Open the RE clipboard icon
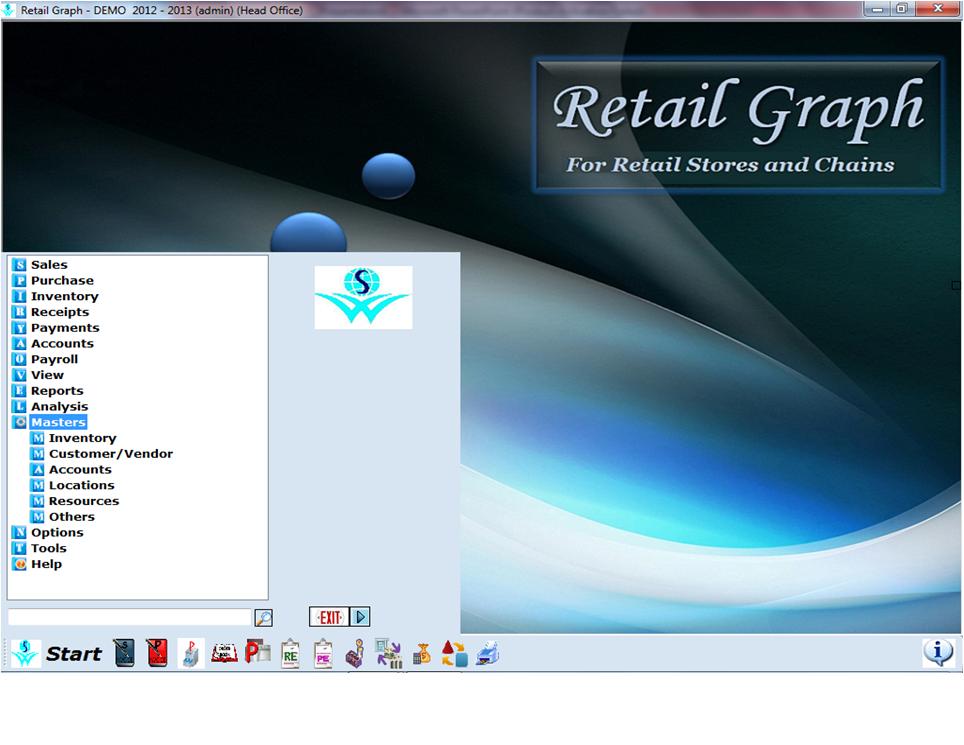Viewport: 964px width, 745px height. [290, 653]
